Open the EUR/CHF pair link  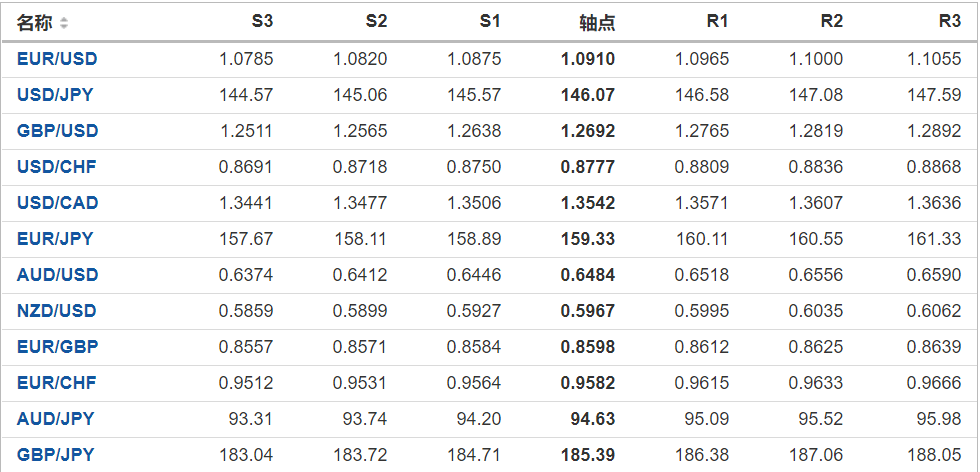57,383
